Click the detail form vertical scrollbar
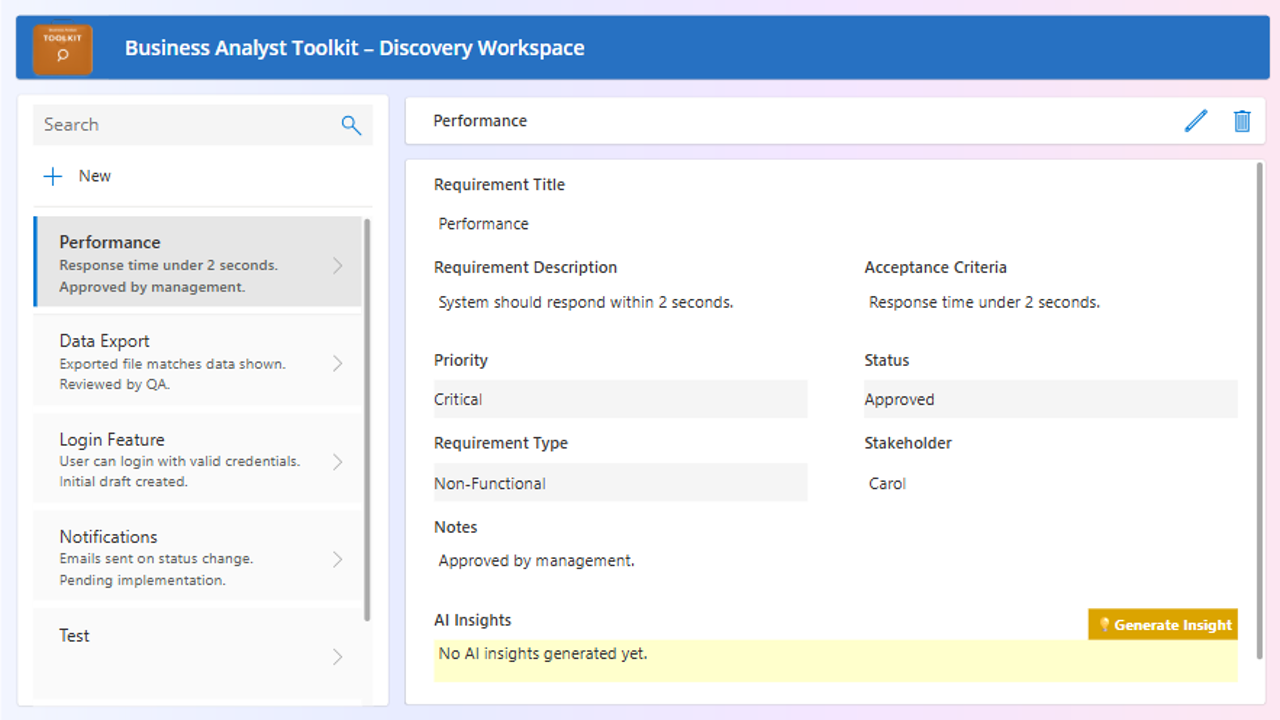This screenshot has height=720, width=1280. 1259,410
